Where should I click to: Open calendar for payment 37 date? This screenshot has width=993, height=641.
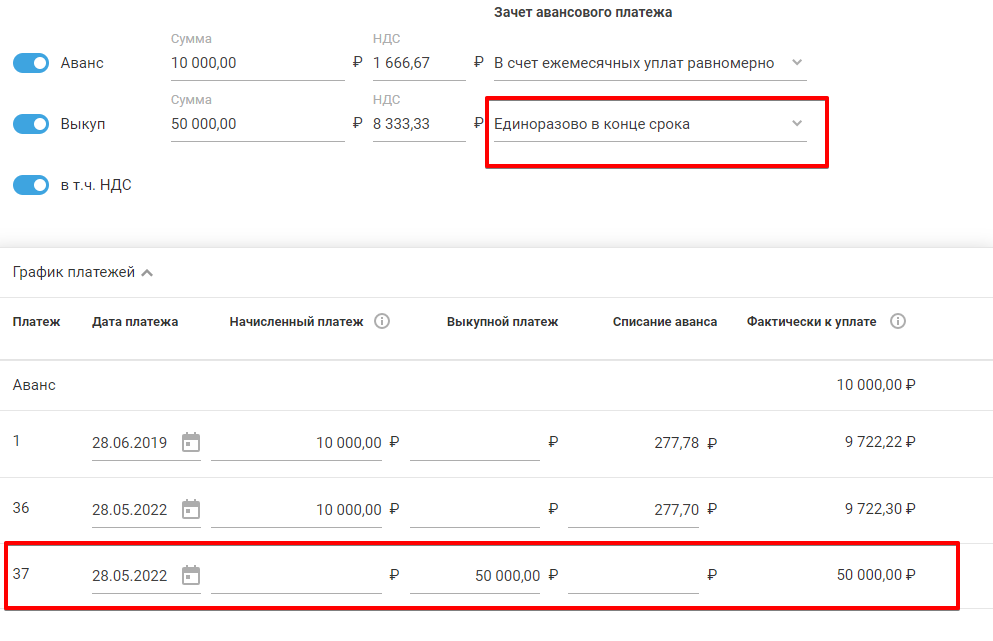tap(191, 576)
